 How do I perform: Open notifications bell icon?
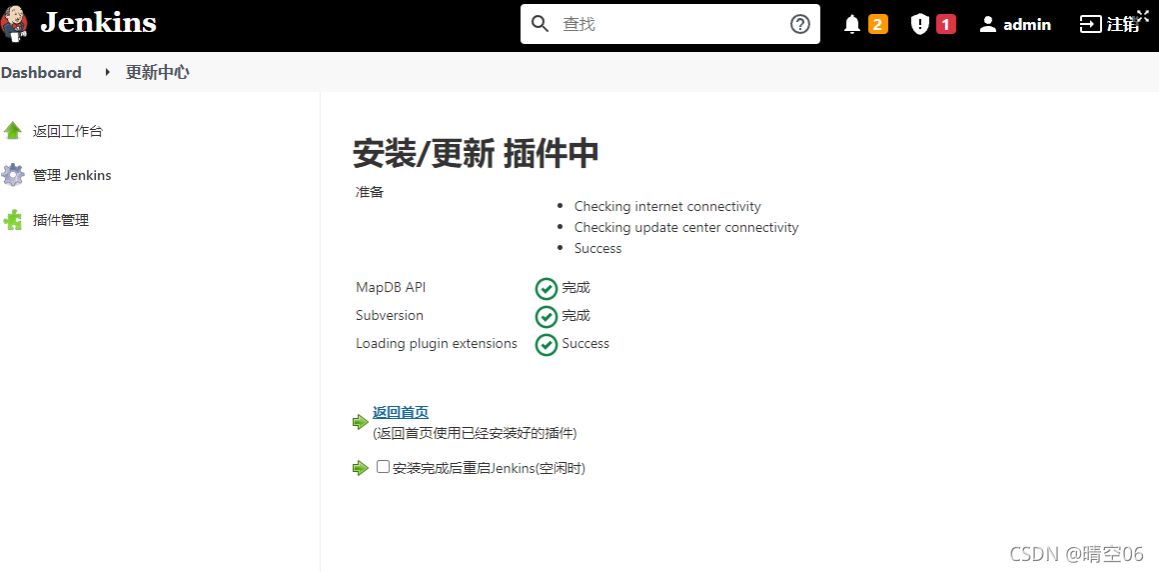tap(852, 24)
